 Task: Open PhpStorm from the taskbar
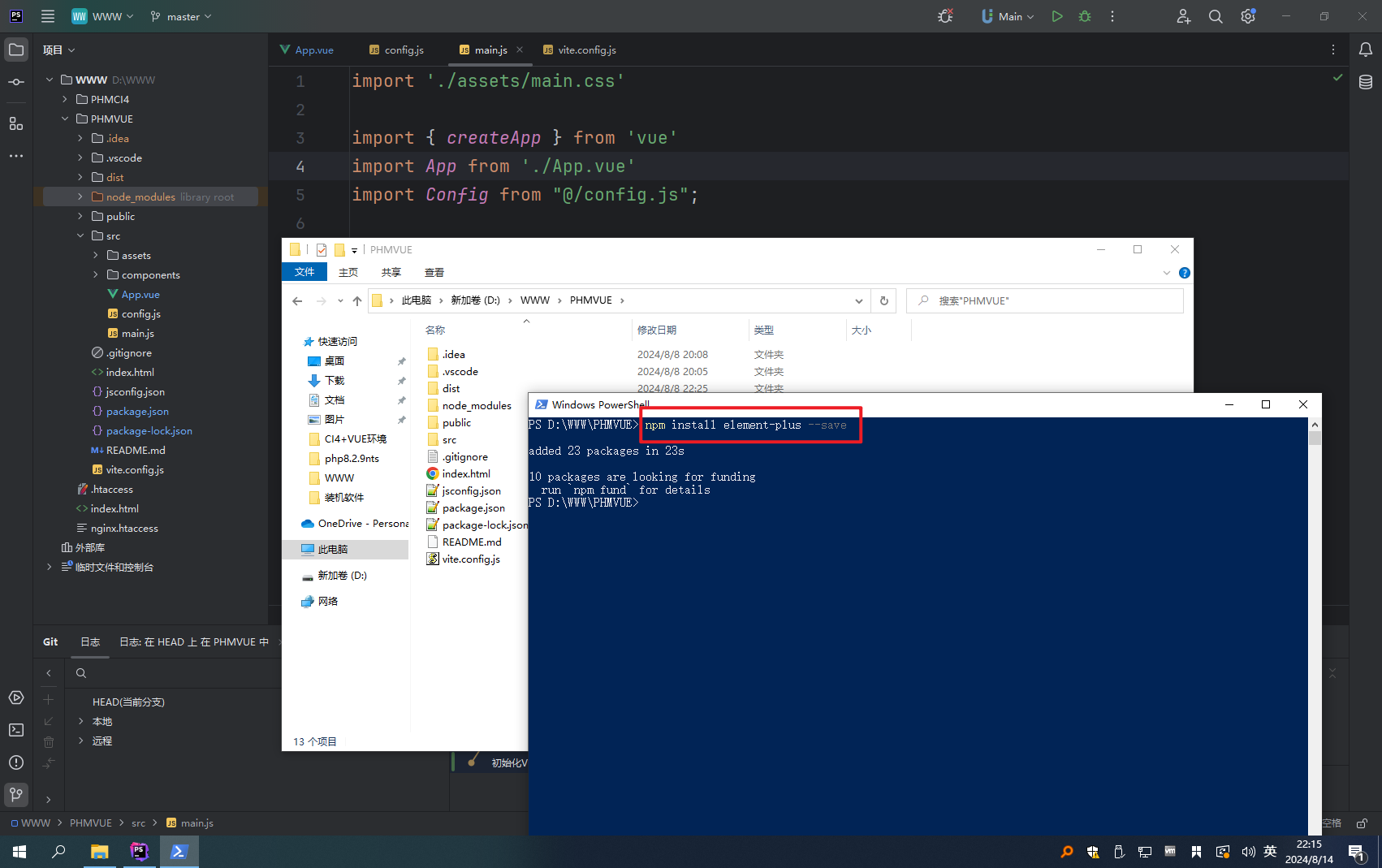pyautogui.click(x=140, y=852)
